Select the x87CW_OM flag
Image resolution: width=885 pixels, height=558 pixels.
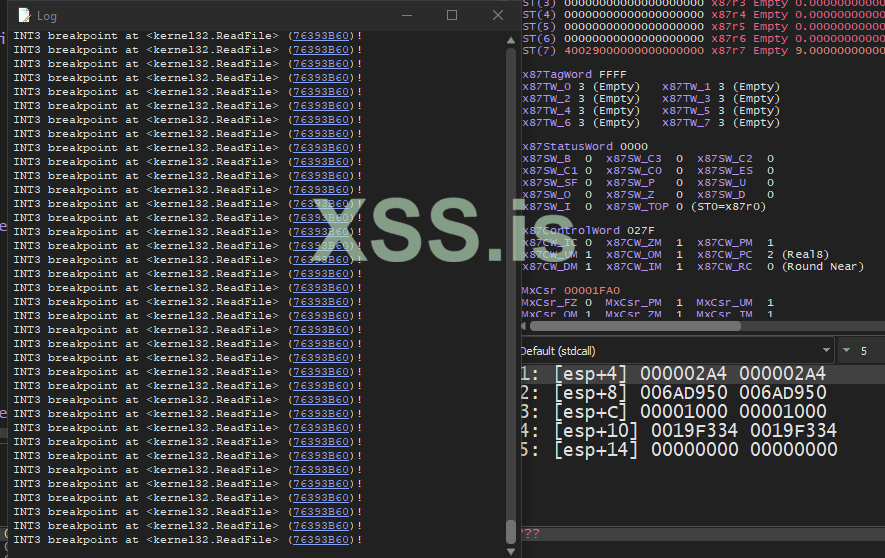[x=645, y=254]
